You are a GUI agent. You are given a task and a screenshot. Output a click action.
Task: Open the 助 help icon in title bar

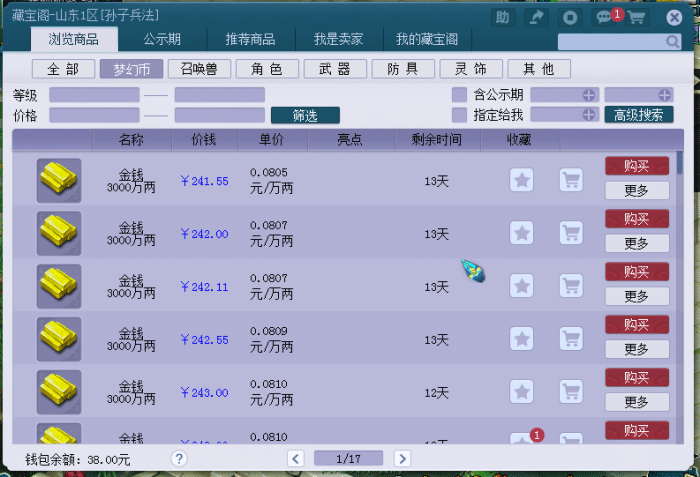[502, 17]
